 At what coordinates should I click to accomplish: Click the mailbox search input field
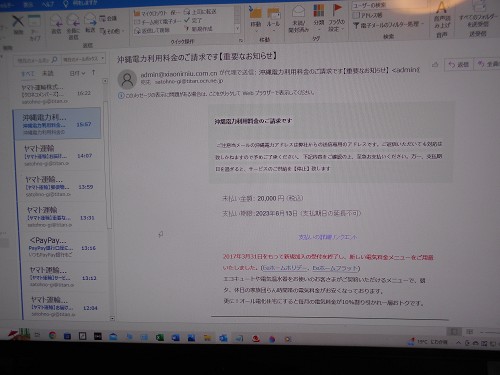(x=37, y=60)
